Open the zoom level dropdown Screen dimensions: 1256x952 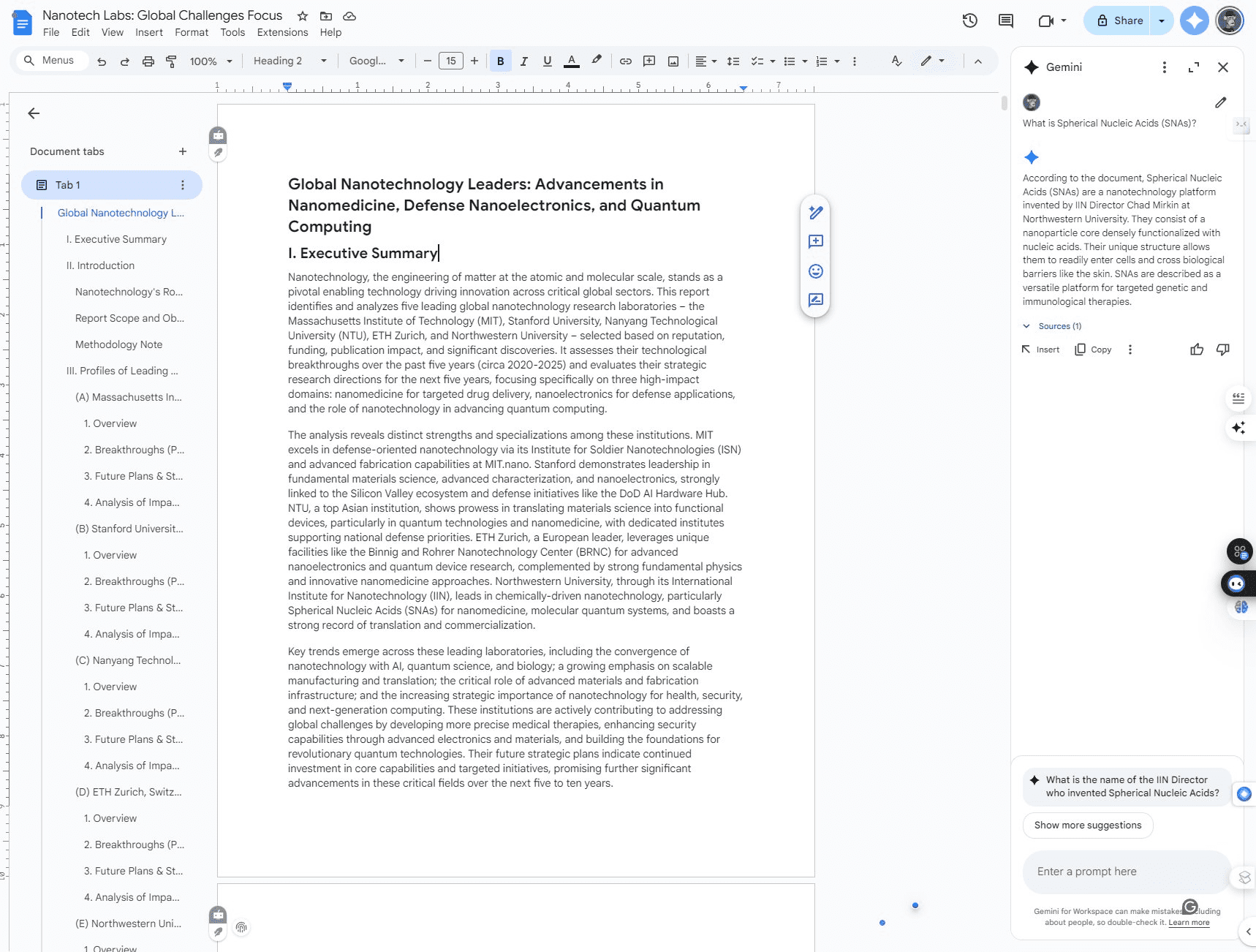pyautogui.click(x=211, y=61)
